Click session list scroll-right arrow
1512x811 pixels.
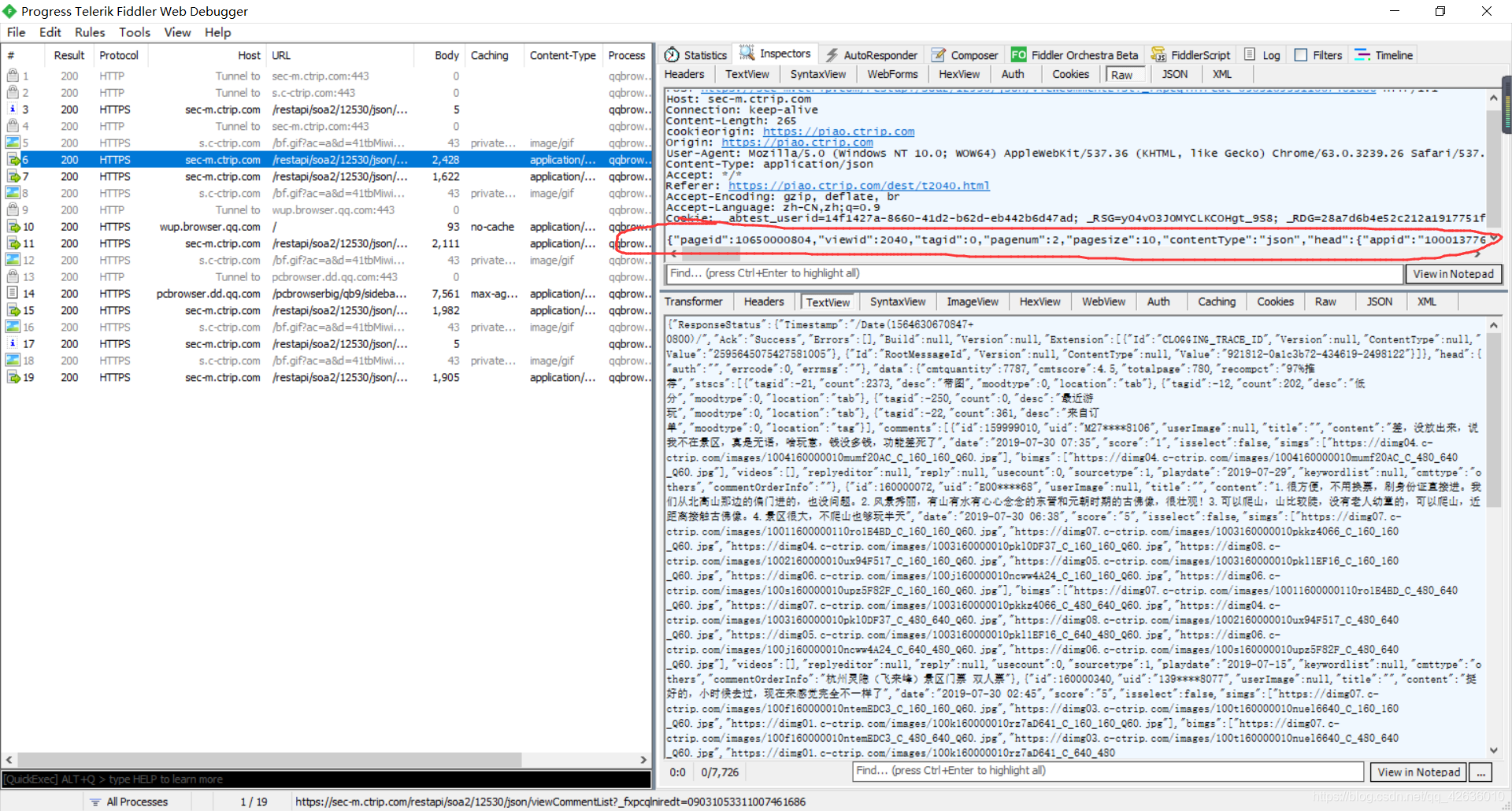643,760
